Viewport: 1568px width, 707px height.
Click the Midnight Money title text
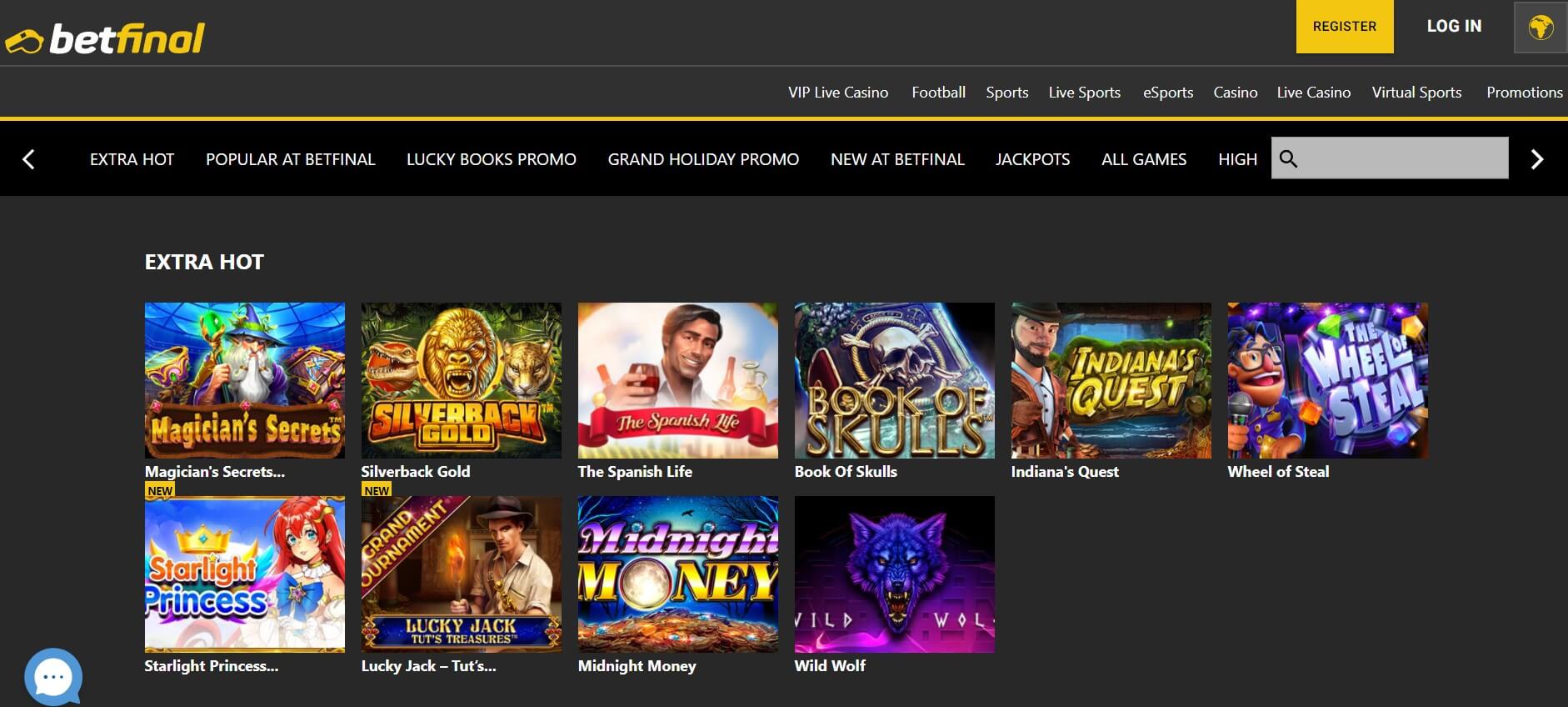[637, 666]
